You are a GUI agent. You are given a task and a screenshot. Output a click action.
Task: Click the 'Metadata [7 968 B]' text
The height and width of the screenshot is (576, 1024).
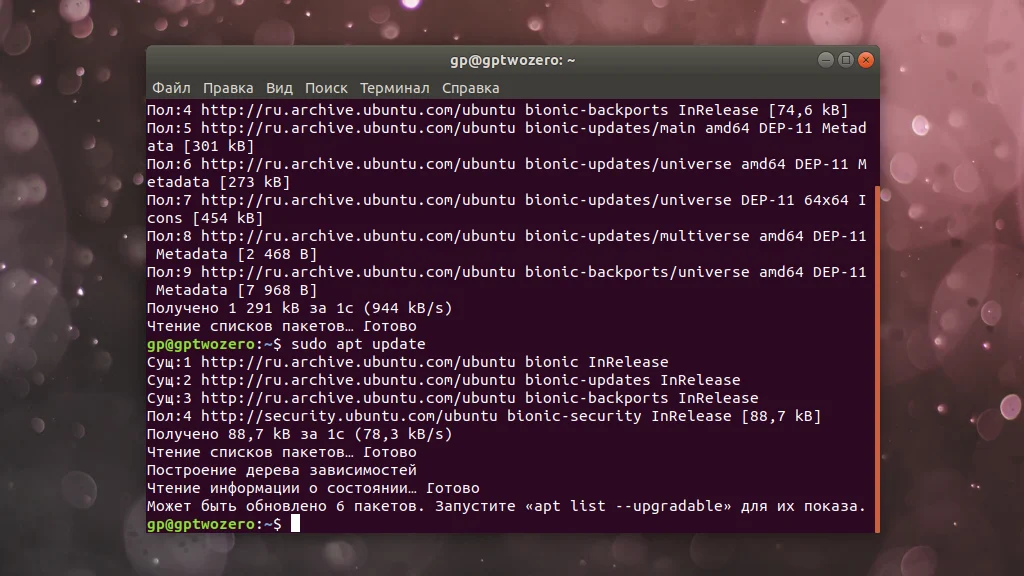pos(236,290)
